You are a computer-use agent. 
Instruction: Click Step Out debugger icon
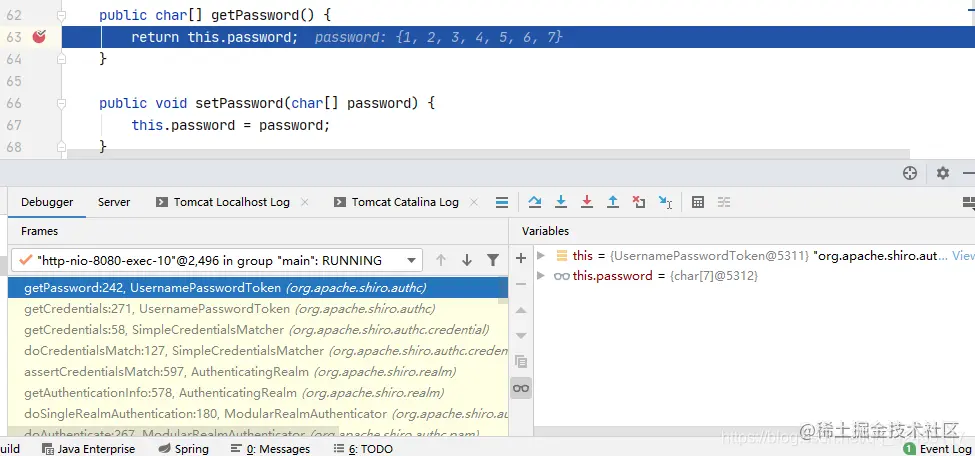[x=612, y=202]
